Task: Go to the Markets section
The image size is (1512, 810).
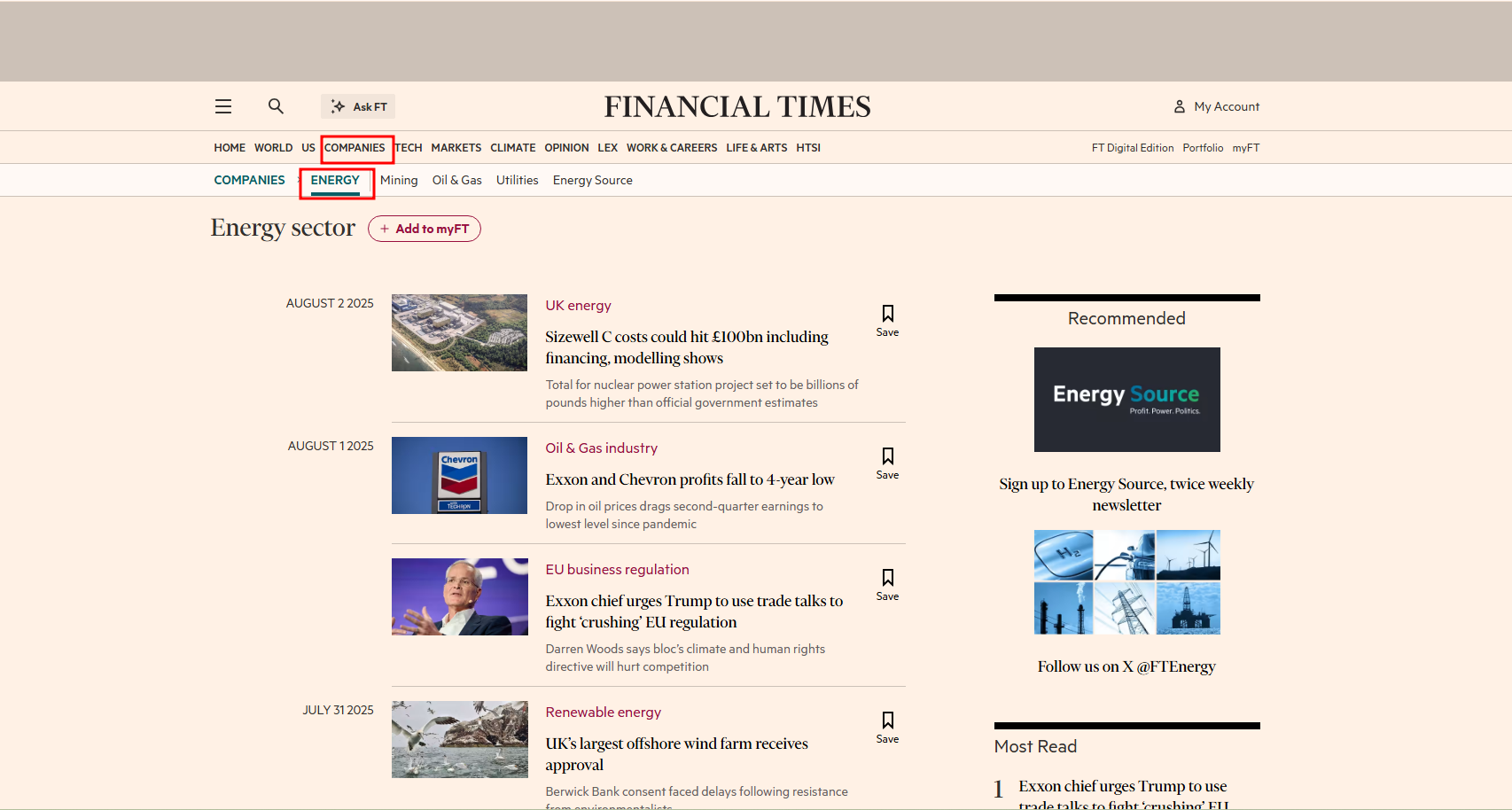Action: click(x=456, y=148)
